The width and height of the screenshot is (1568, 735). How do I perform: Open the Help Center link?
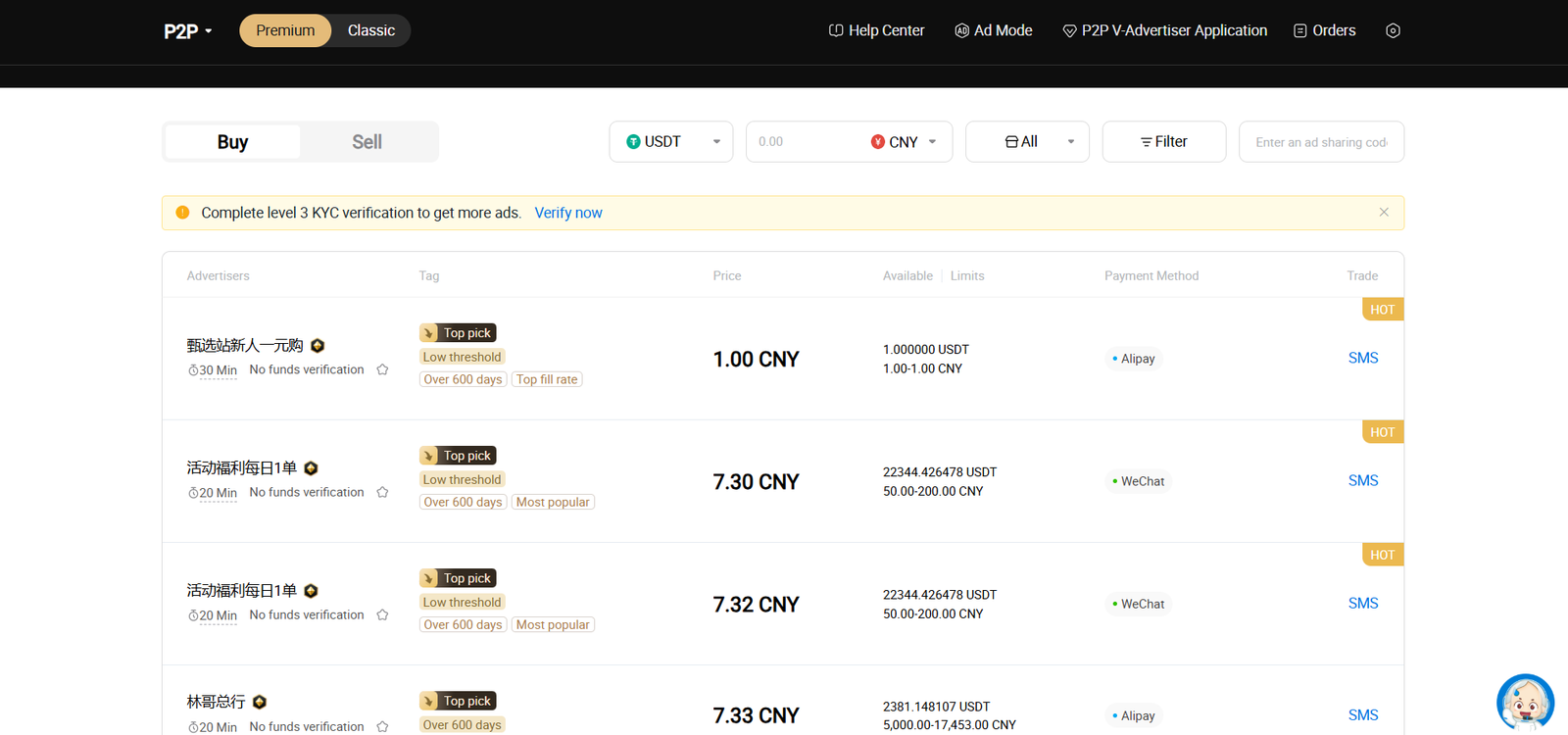coord(876,30)
